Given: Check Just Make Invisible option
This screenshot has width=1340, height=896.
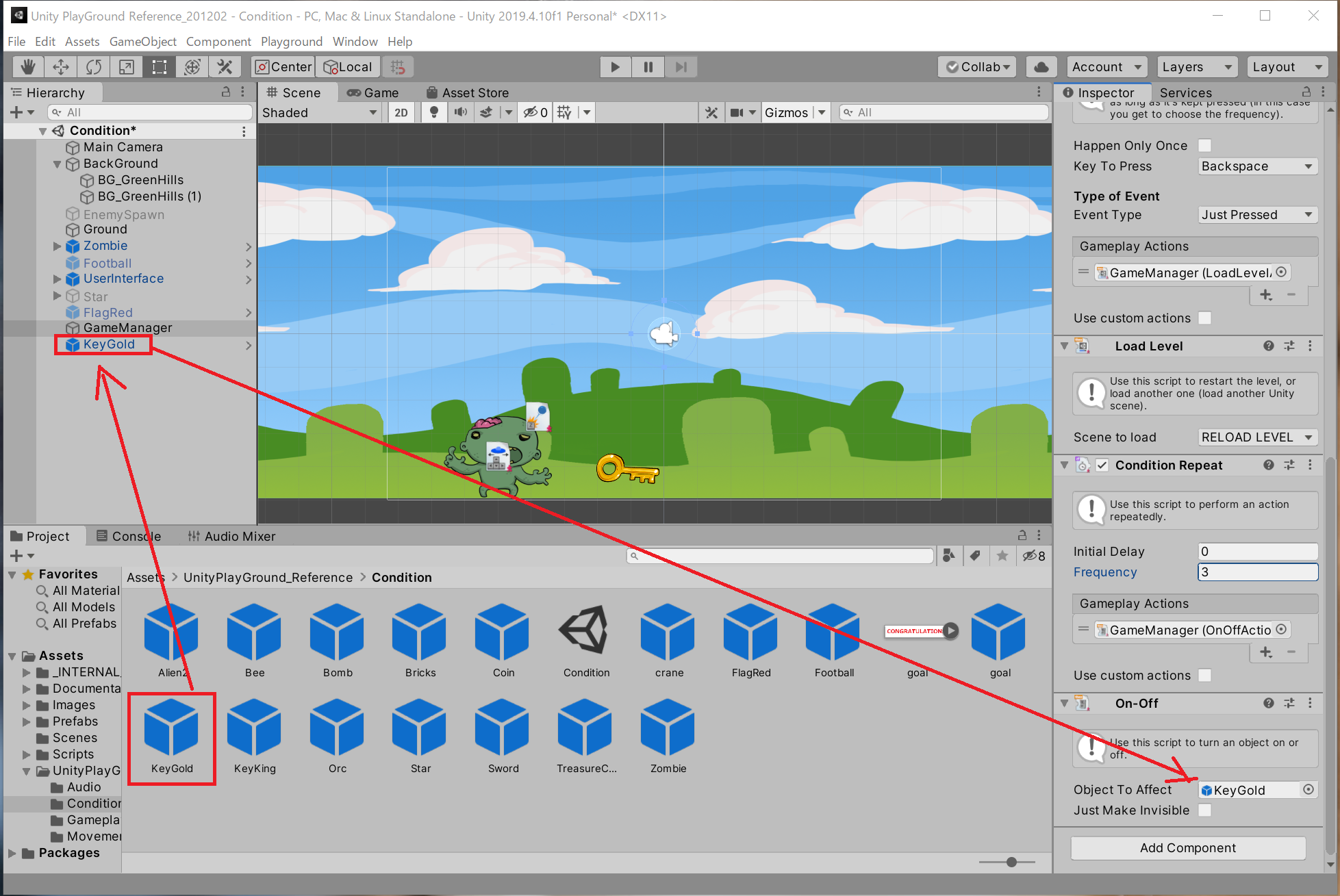Looking at the screenshot, I should pos(1205,810).
